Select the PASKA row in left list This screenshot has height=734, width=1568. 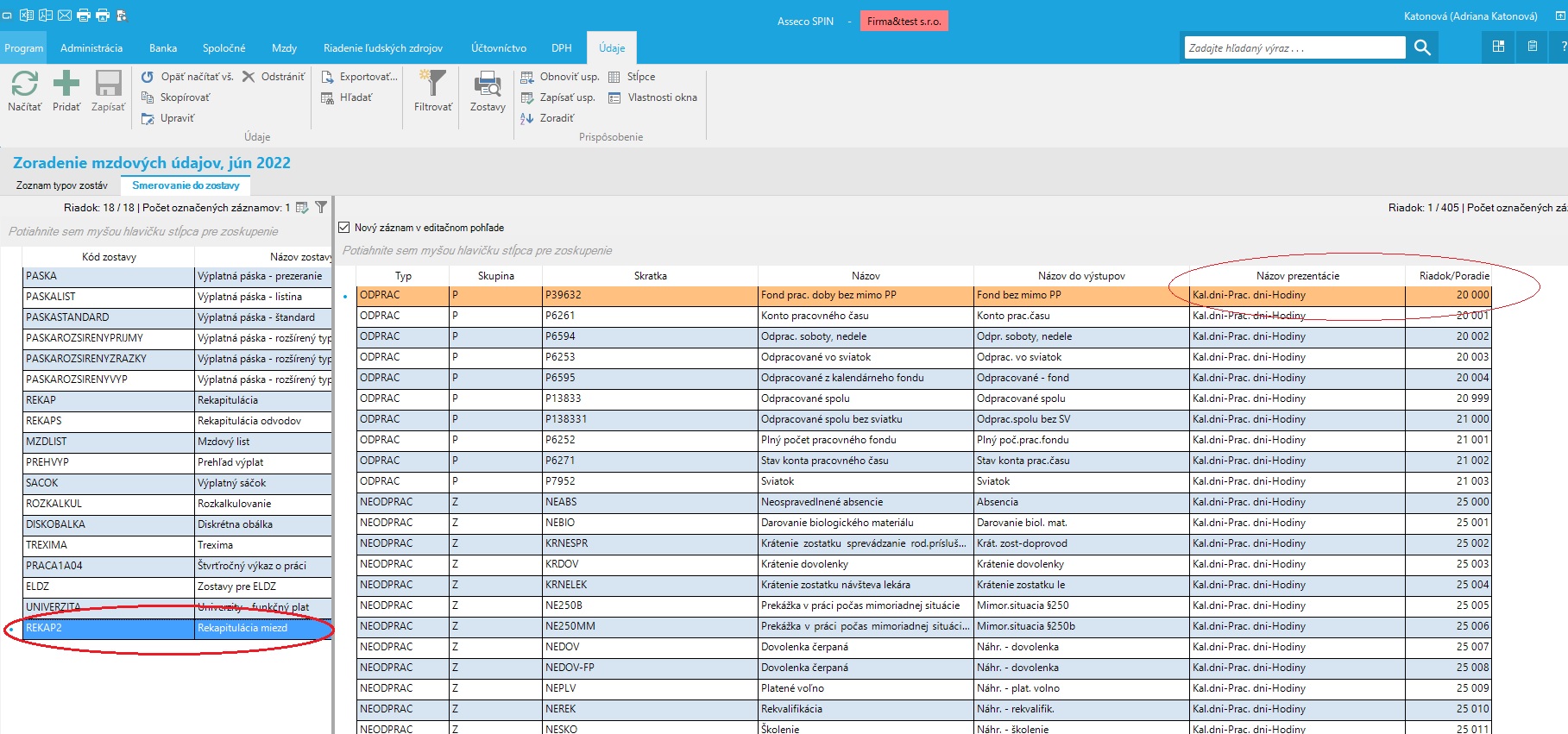[x=177, y=276]
